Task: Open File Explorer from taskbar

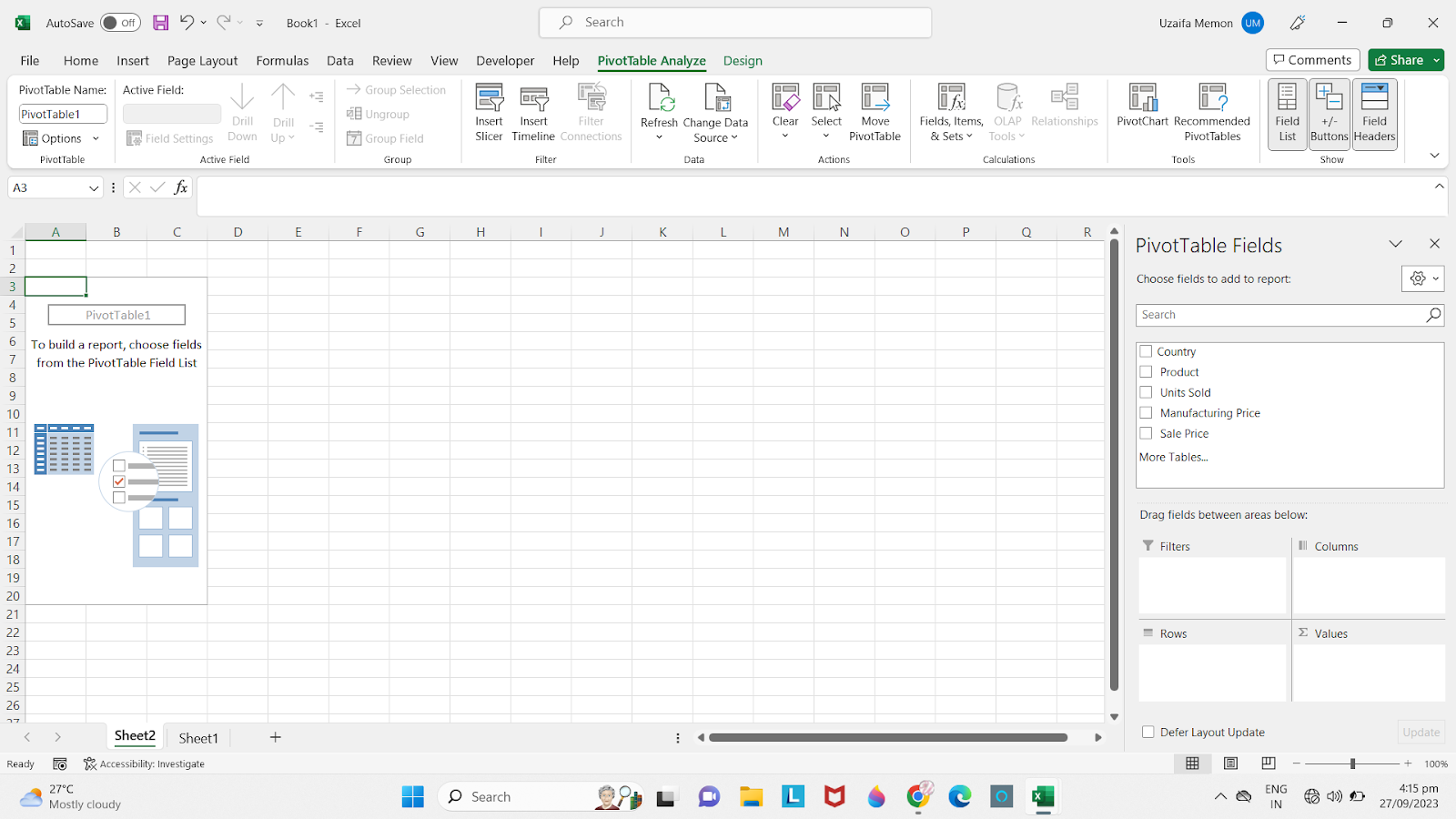Action: click(x=751, y=797)
